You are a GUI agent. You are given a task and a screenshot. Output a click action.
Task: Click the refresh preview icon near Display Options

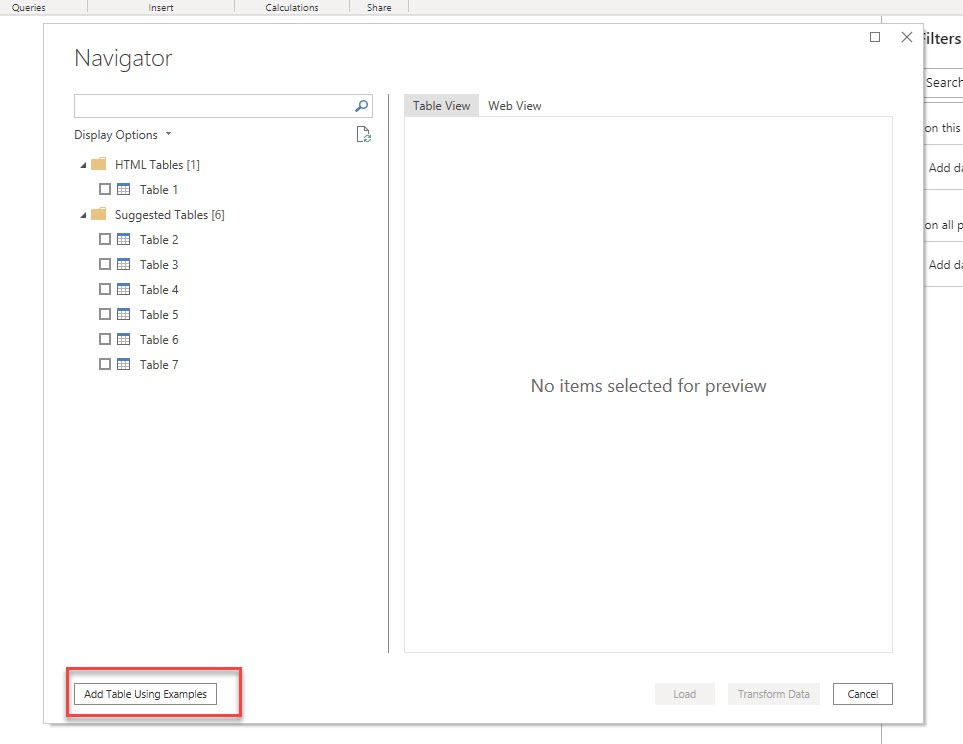pos(363,134)
